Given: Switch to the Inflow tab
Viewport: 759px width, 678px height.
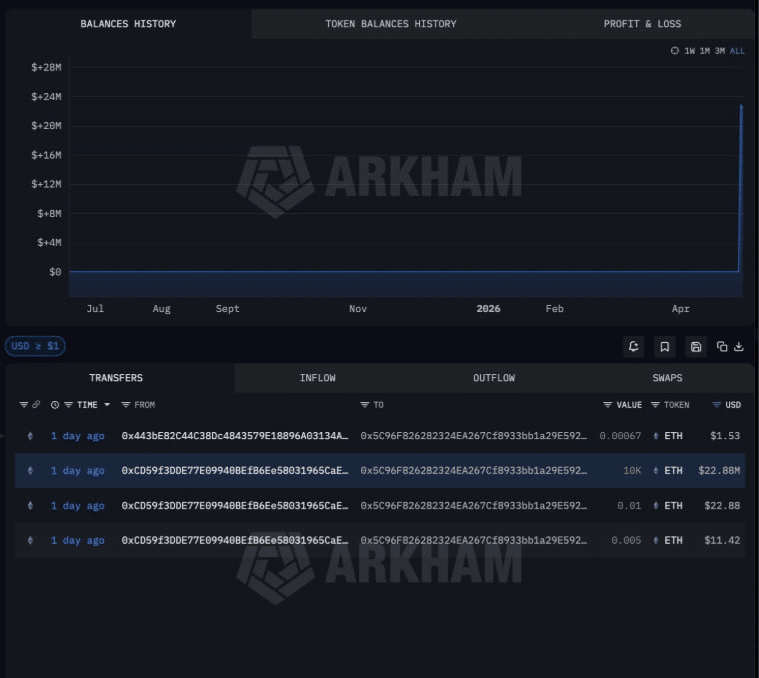Looking at the screenshot, I should (317, 378).
